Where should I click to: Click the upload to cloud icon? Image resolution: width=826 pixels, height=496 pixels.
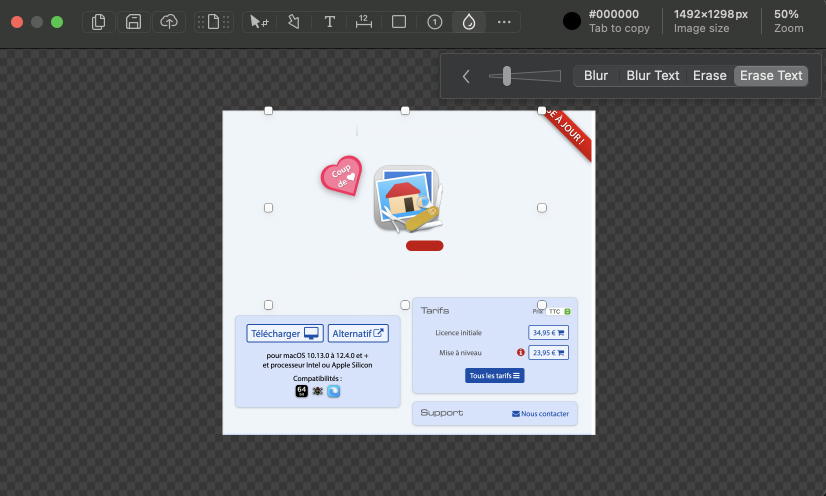coord(169,22)
